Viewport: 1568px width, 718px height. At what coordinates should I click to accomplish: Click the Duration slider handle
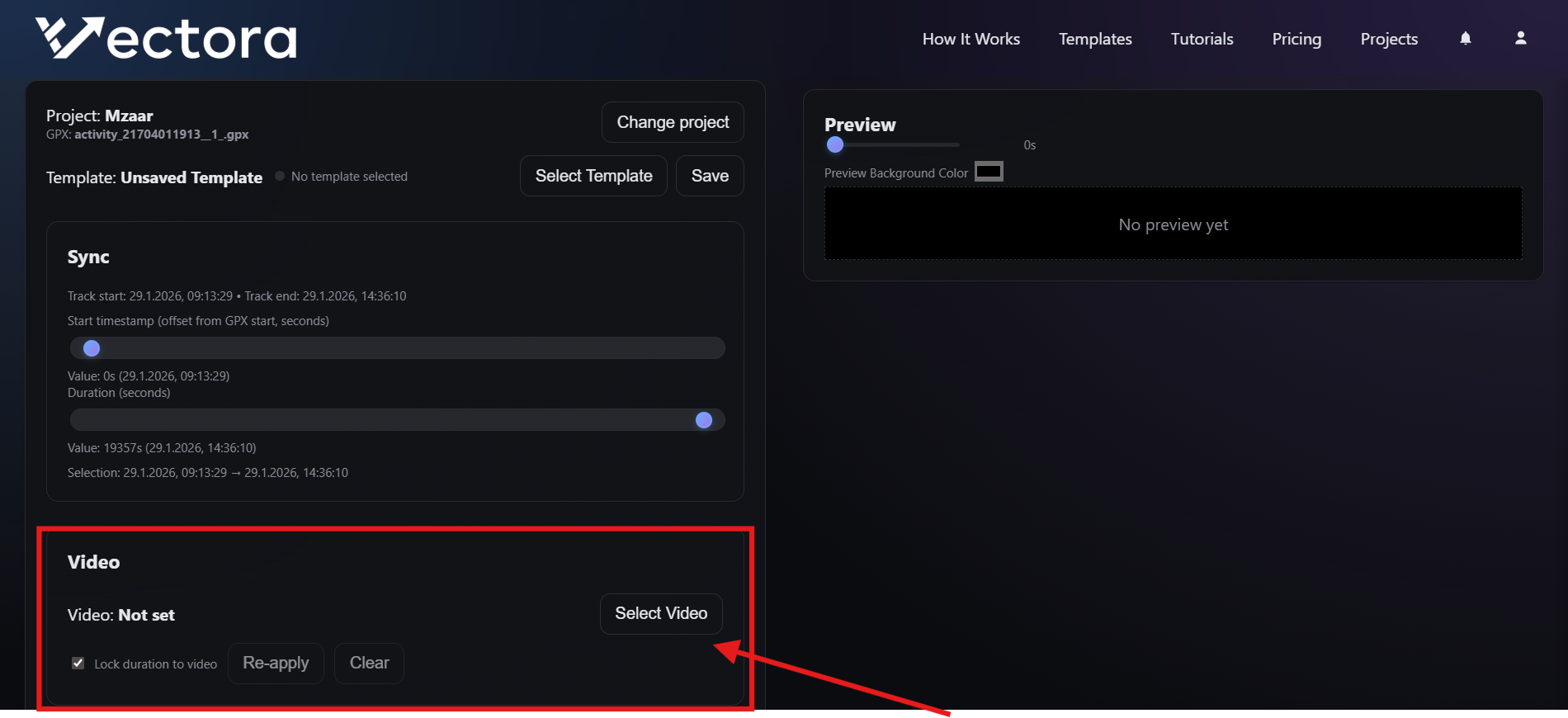[704, 420]
